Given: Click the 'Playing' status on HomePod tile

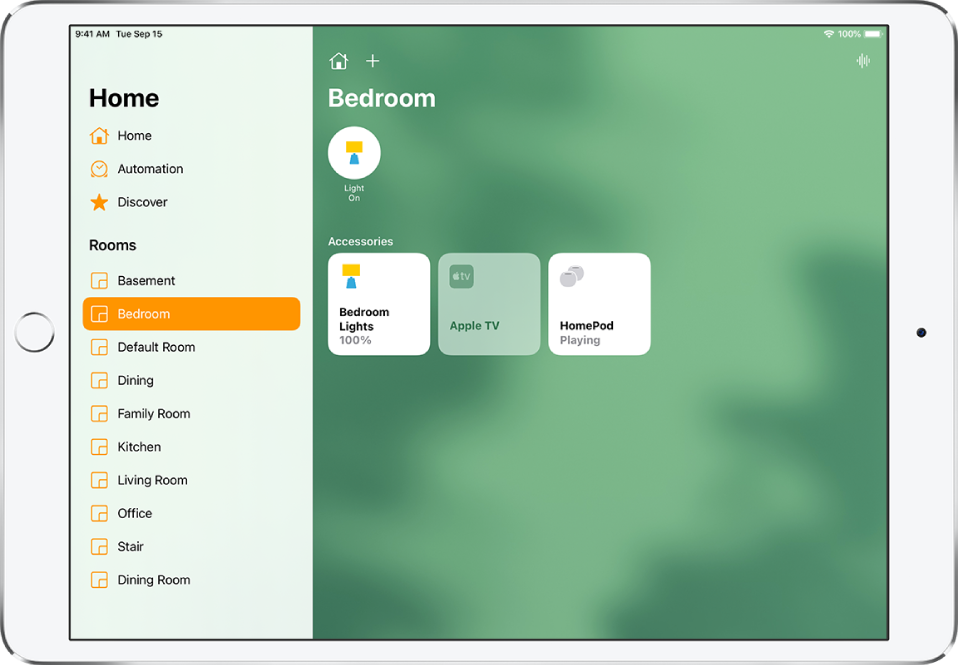Looking at the screenshot, I should [580, 340].
